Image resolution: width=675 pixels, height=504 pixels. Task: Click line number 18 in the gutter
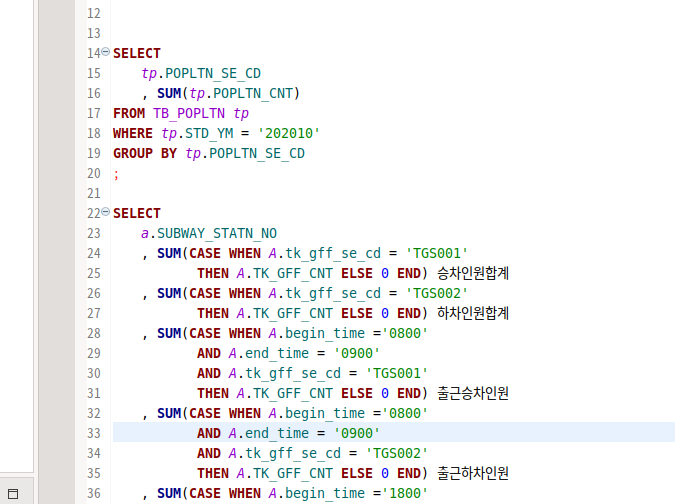[x=94, y=133]
